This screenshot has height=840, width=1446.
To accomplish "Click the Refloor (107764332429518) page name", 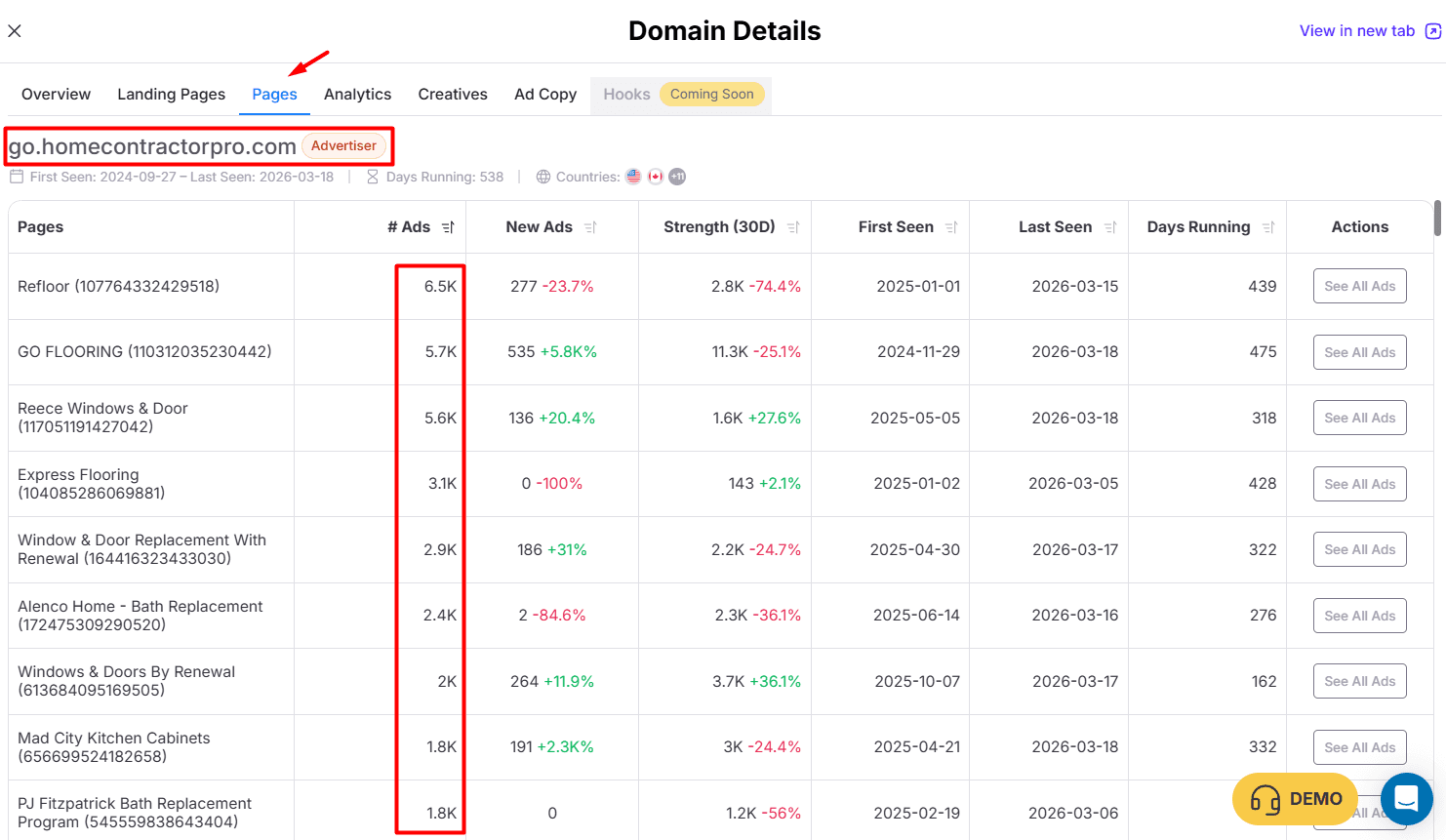I will [x=118, y=287].
